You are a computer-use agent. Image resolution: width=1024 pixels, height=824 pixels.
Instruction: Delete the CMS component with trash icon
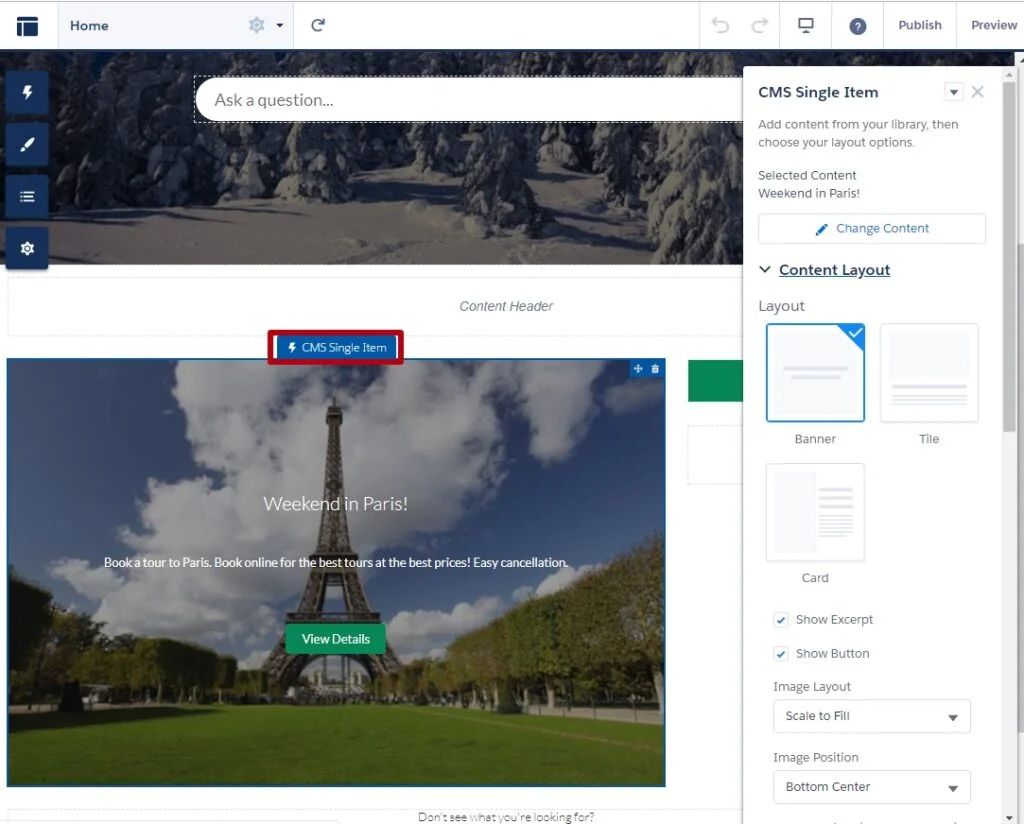click(x=655, y=369)
